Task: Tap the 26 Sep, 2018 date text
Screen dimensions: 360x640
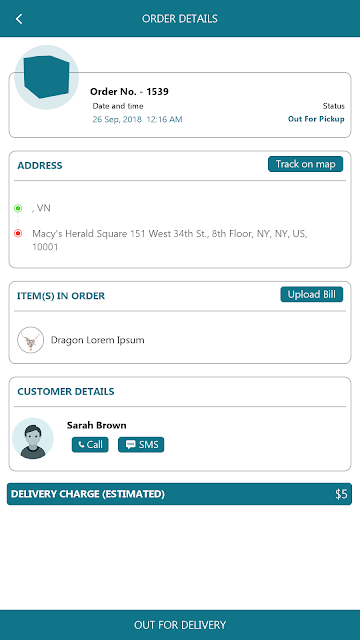Action: (x=117, y=120)
